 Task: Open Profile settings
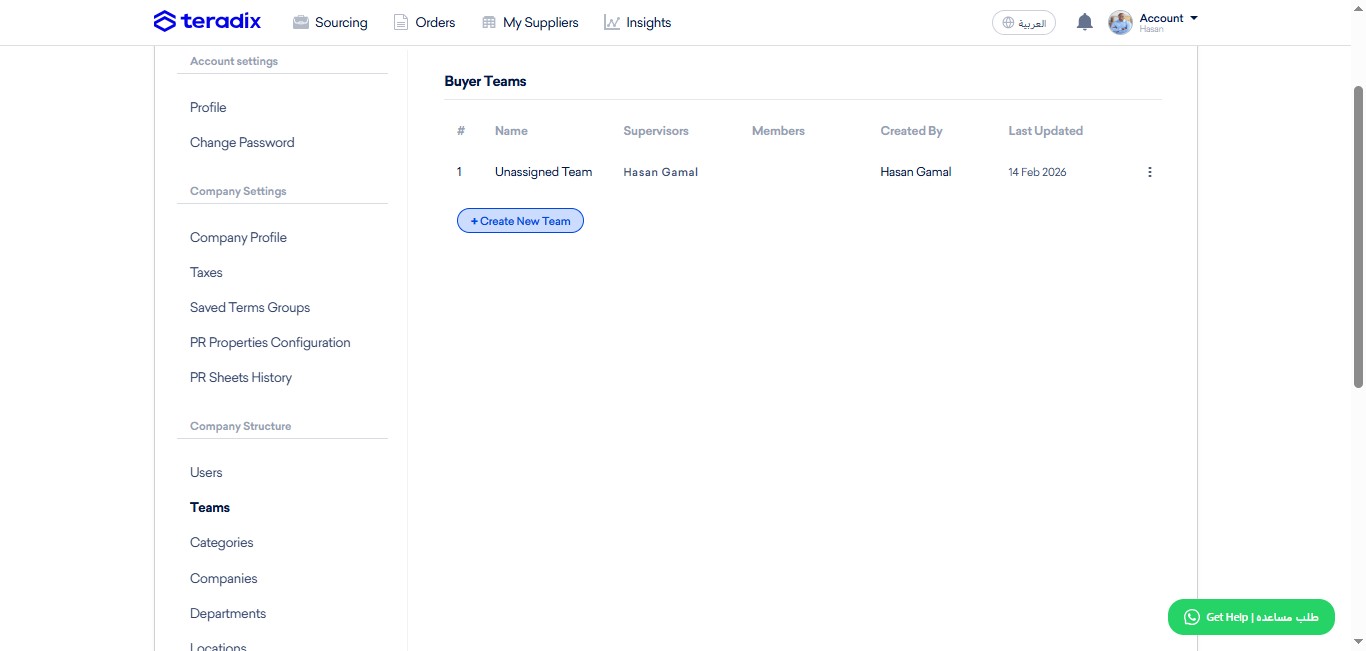[x=208, y=107]
